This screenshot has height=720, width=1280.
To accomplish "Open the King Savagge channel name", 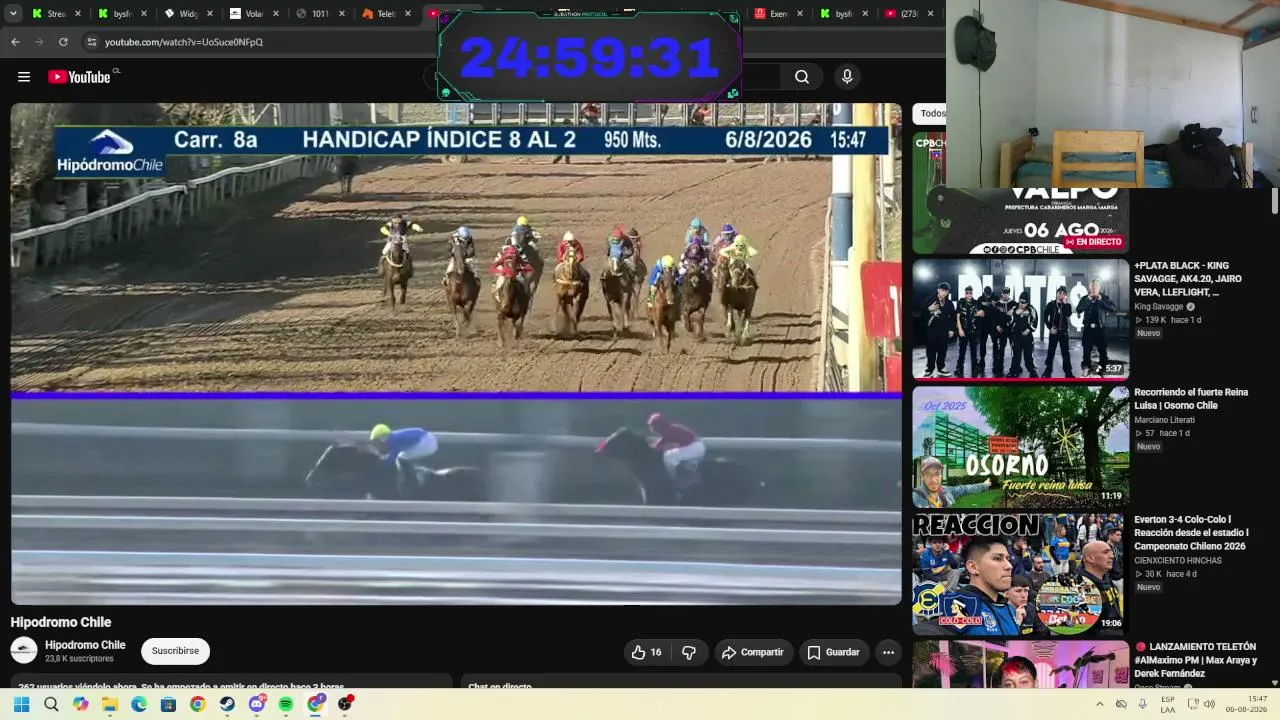I will (x=1158, y=307).
